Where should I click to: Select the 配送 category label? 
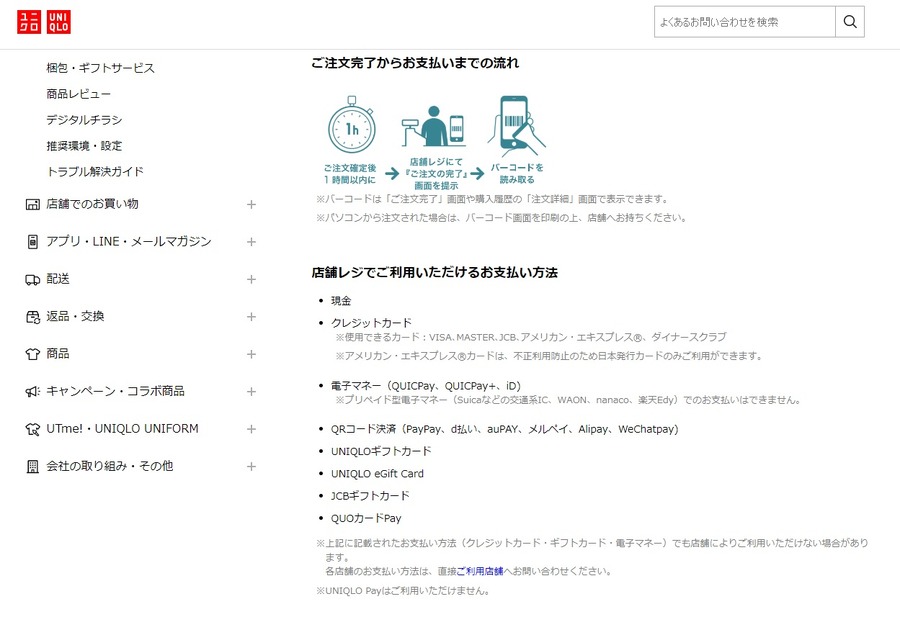coord(58,279)
